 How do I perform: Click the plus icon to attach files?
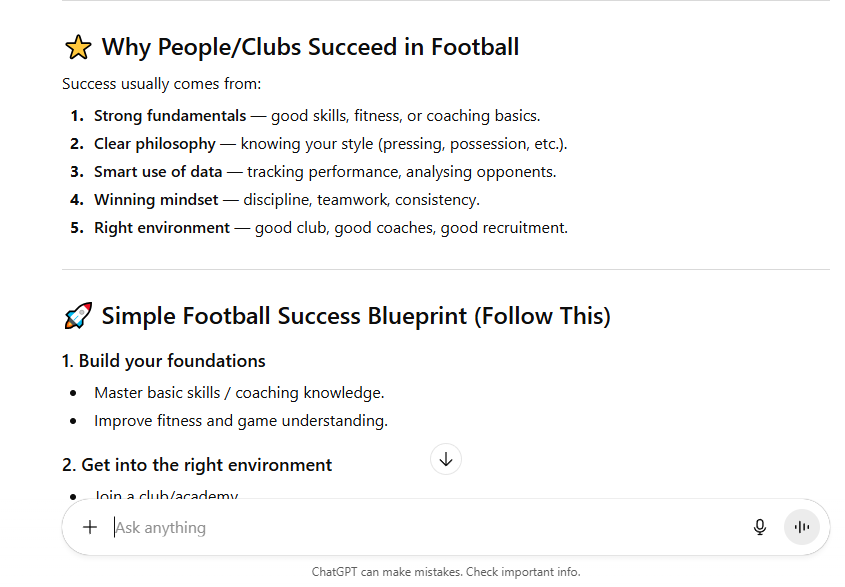[90, 527]
